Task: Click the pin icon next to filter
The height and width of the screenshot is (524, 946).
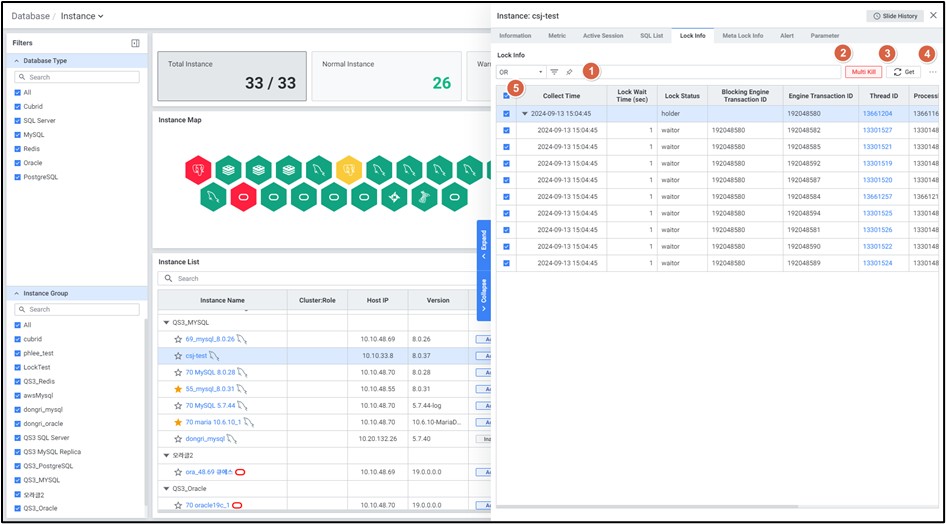Action: click(569, 72)
